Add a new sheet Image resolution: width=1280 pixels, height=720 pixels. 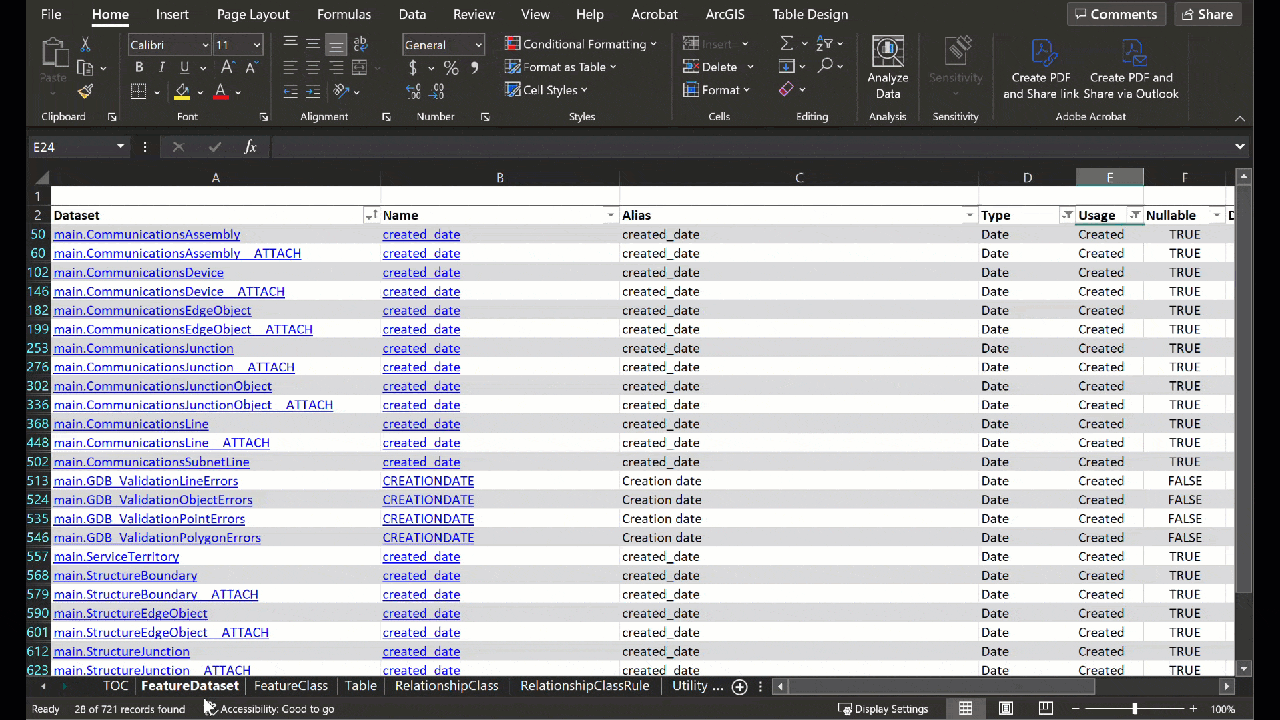(x=739, y=686)
